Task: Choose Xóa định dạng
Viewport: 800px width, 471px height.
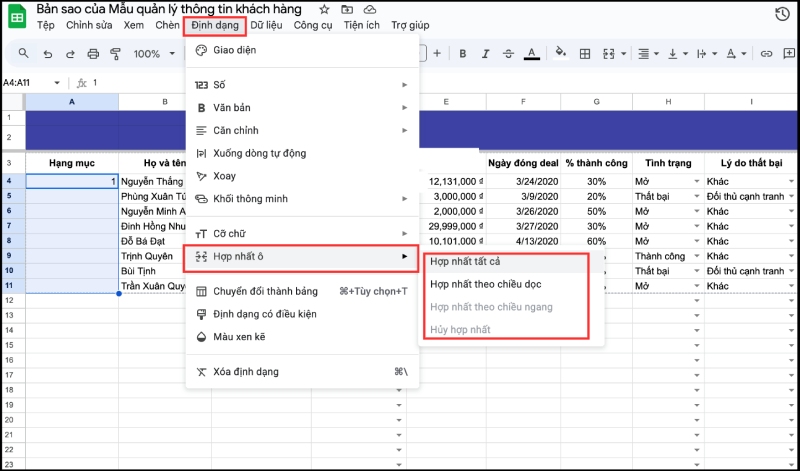Action: point(302,371)
